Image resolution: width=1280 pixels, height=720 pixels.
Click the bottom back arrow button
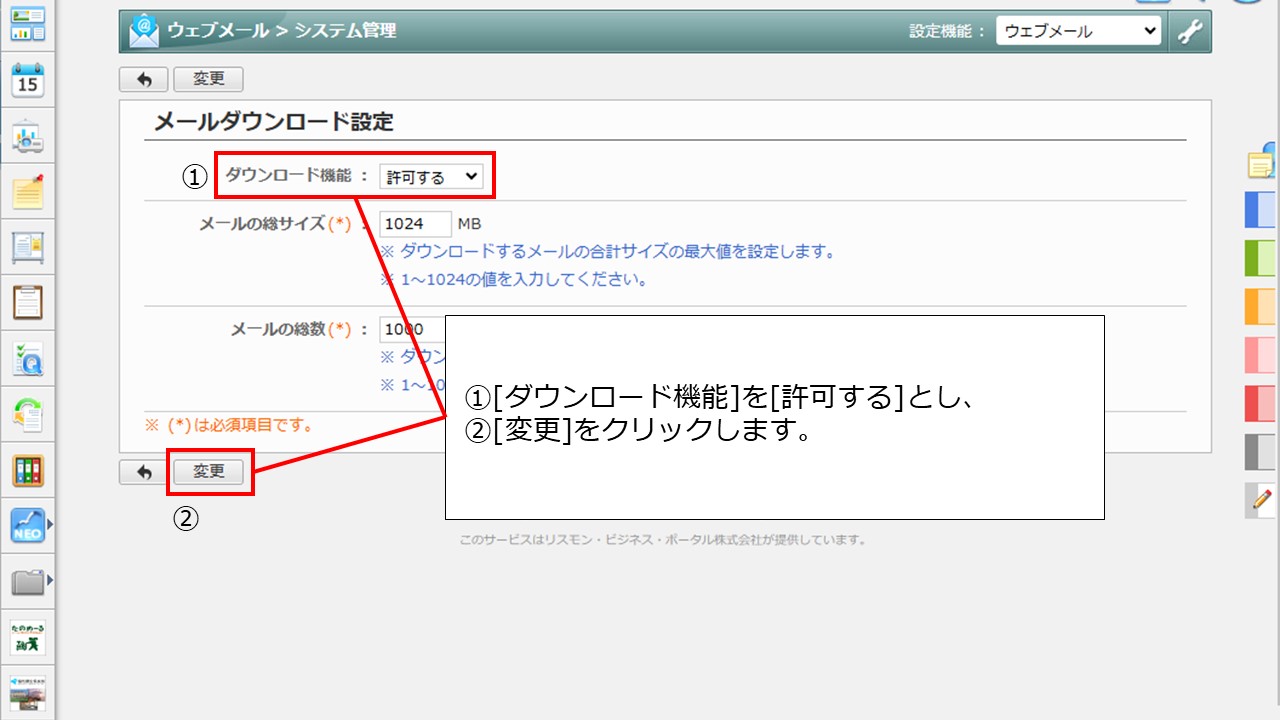pos(143,472)
